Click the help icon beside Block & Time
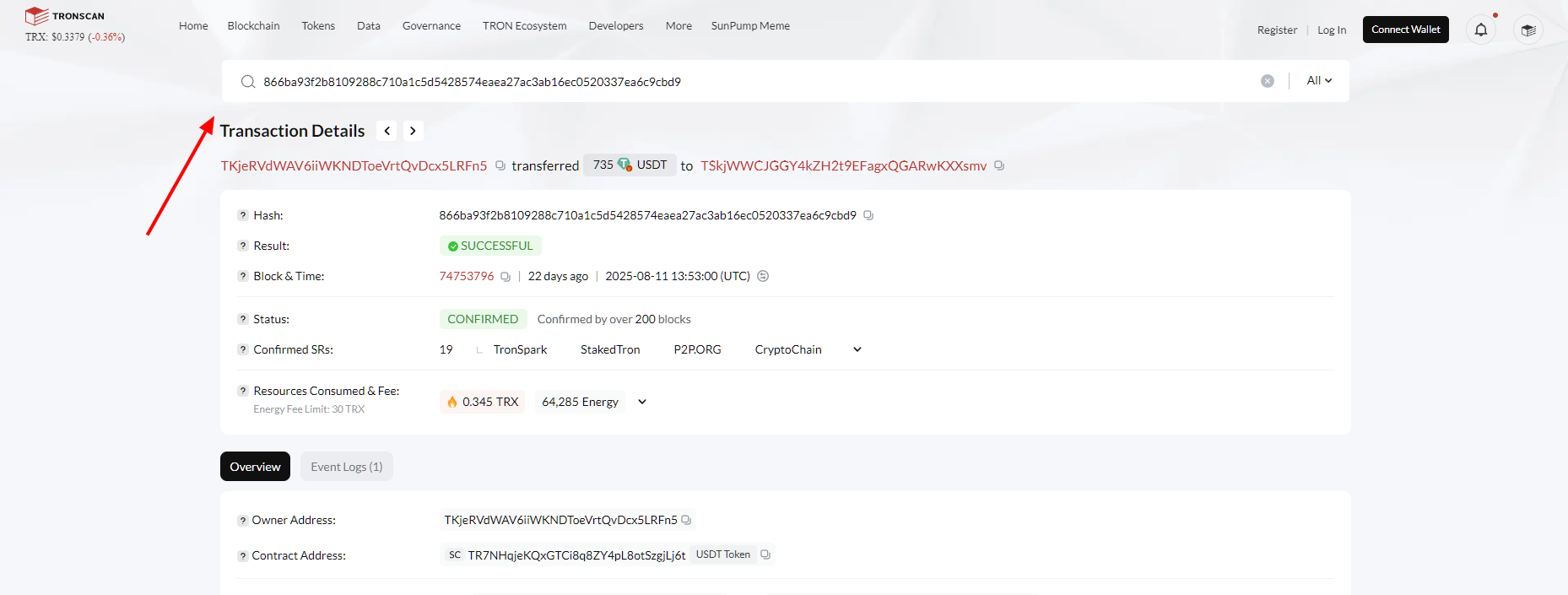Image resolution: width=1568 pixels, height=595 pixels. [243, 276]
